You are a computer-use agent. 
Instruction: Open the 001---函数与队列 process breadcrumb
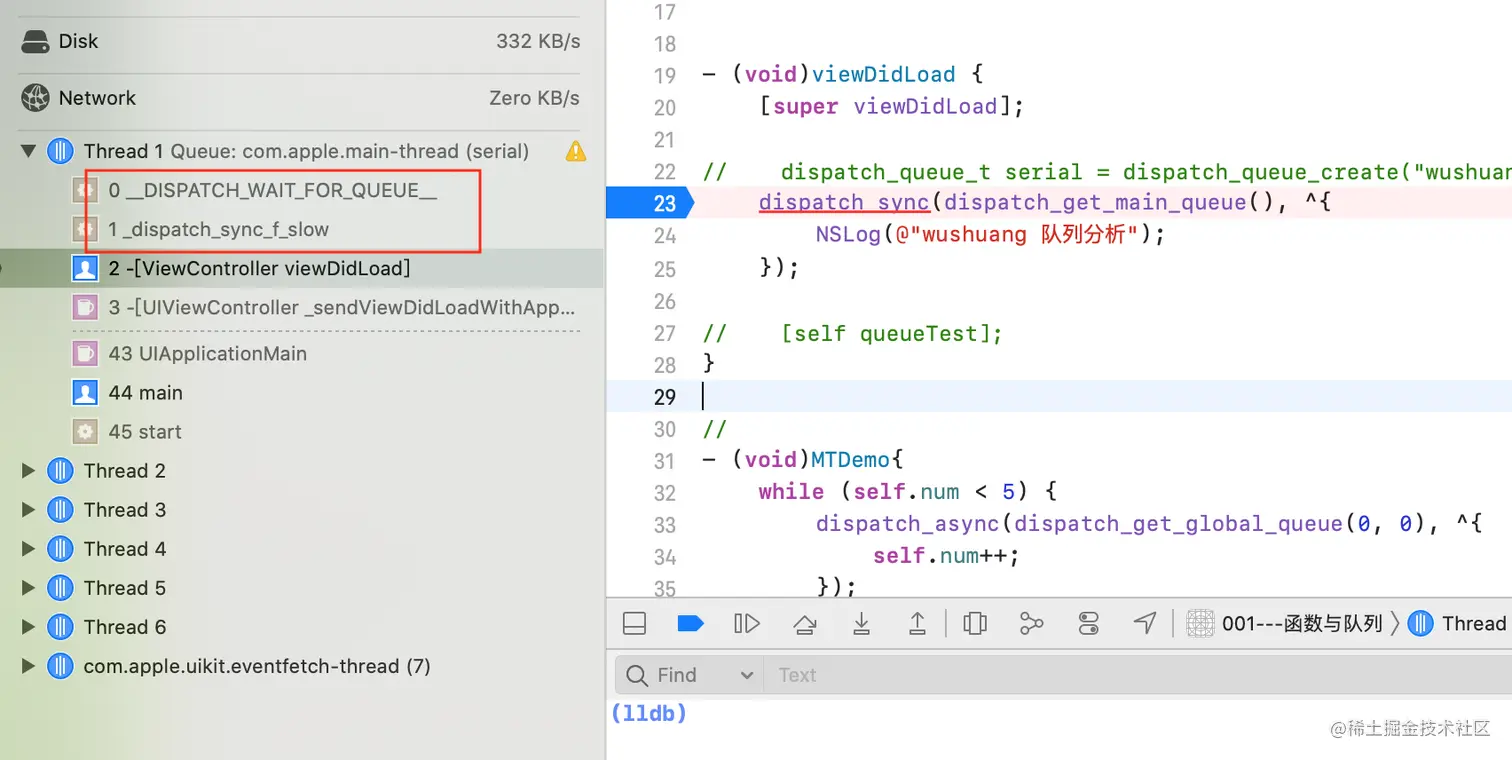pyautogui.click(x=1302, y=624)
